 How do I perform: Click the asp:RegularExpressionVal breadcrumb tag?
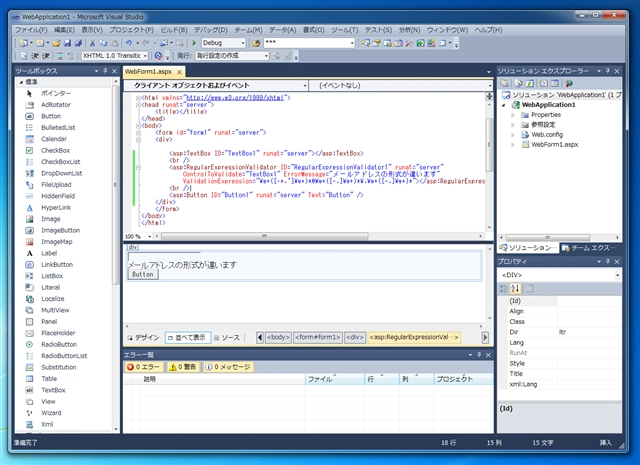pos(414,337)
